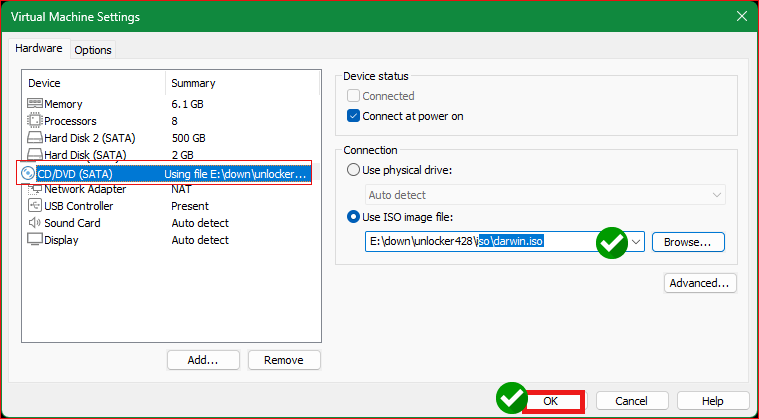Expand the ISO image file path dropdown
The height and width of the screenshot is (419, 759).
point(636,241)
